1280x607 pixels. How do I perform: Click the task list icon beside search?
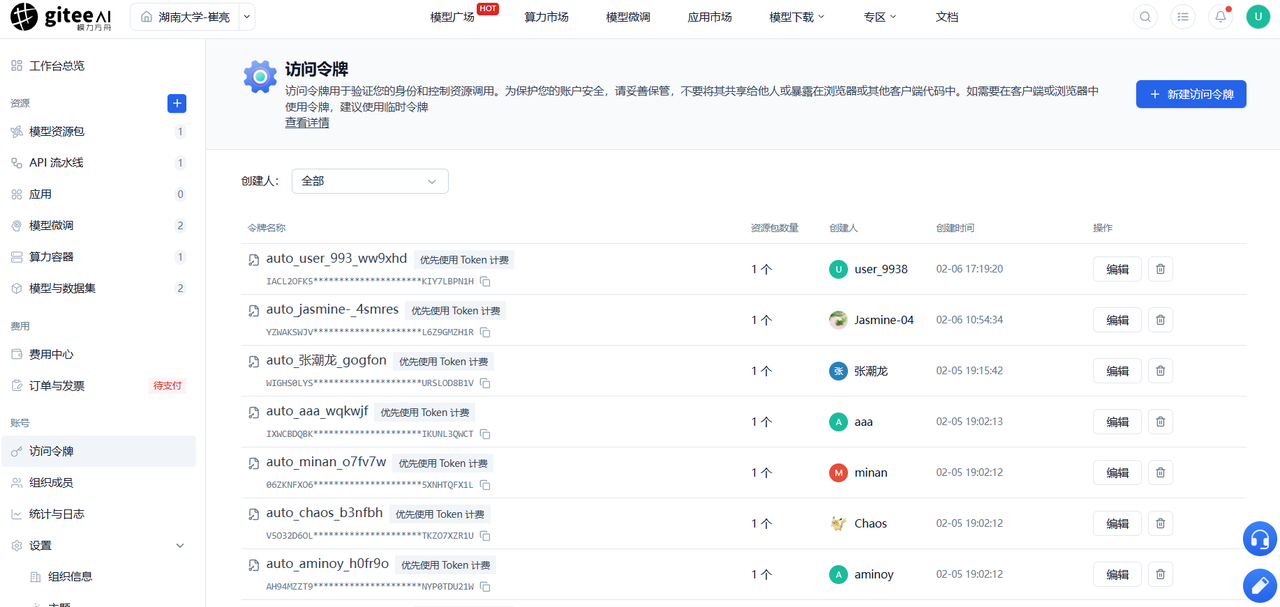tap(1183, 17)
